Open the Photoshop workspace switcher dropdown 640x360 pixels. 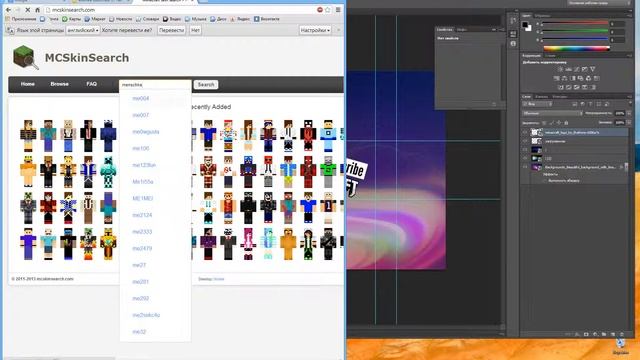[x=600, y=3]
